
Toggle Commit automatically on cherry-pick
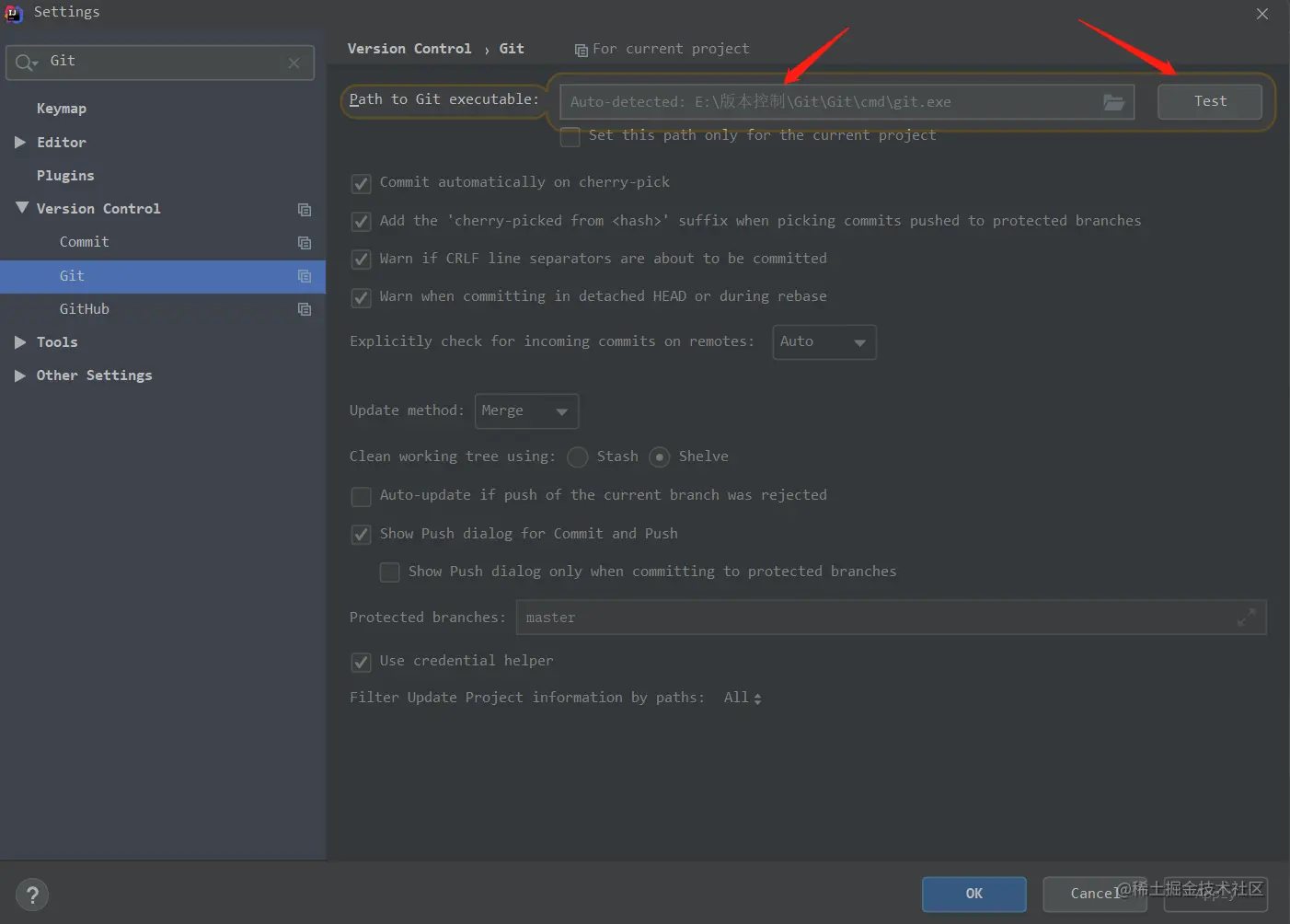click(x=362, y=183)
